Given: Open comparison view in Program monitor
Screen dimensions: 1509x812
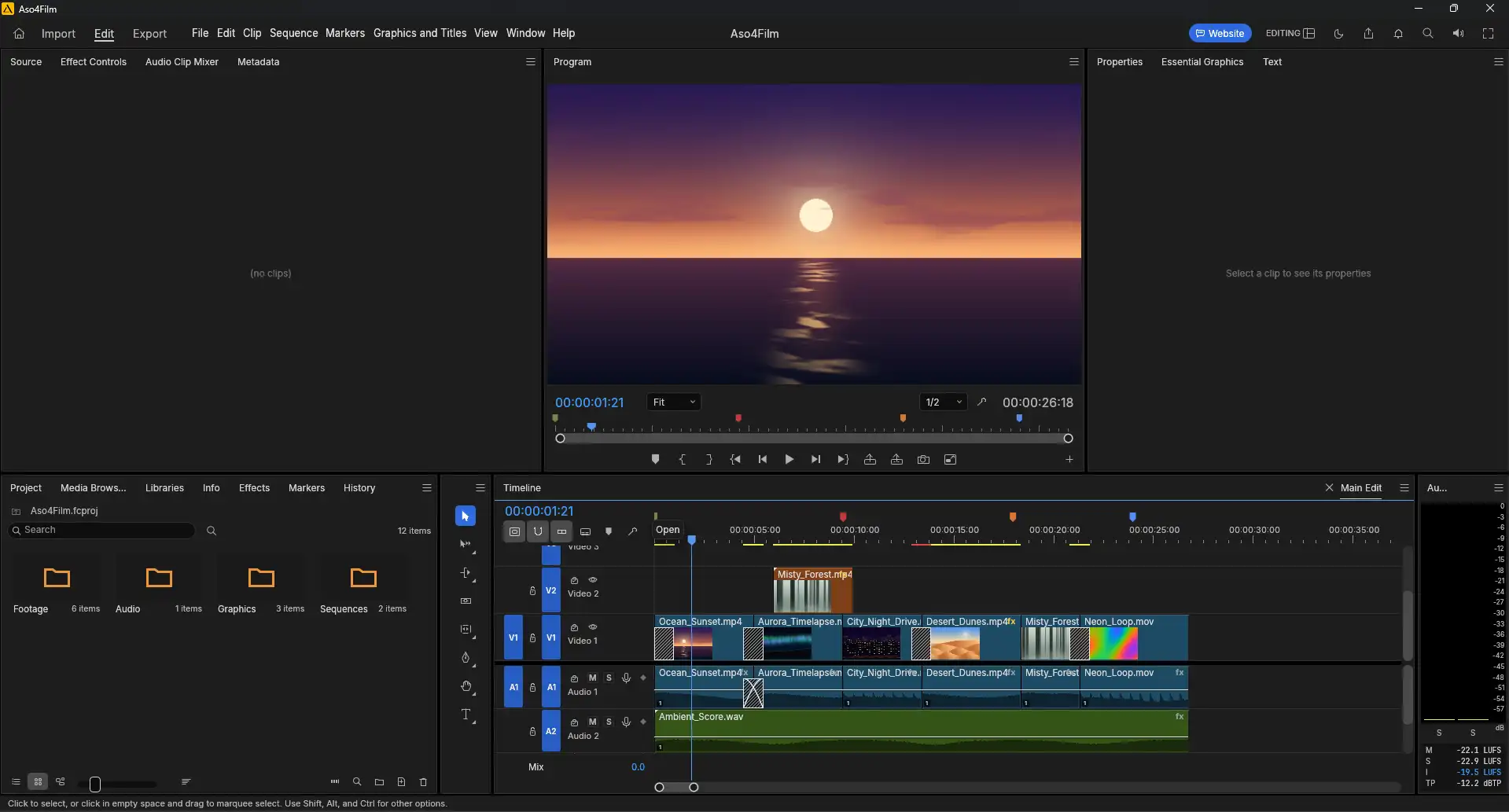Looking at the screenshot, I should [x=950, y=460].
